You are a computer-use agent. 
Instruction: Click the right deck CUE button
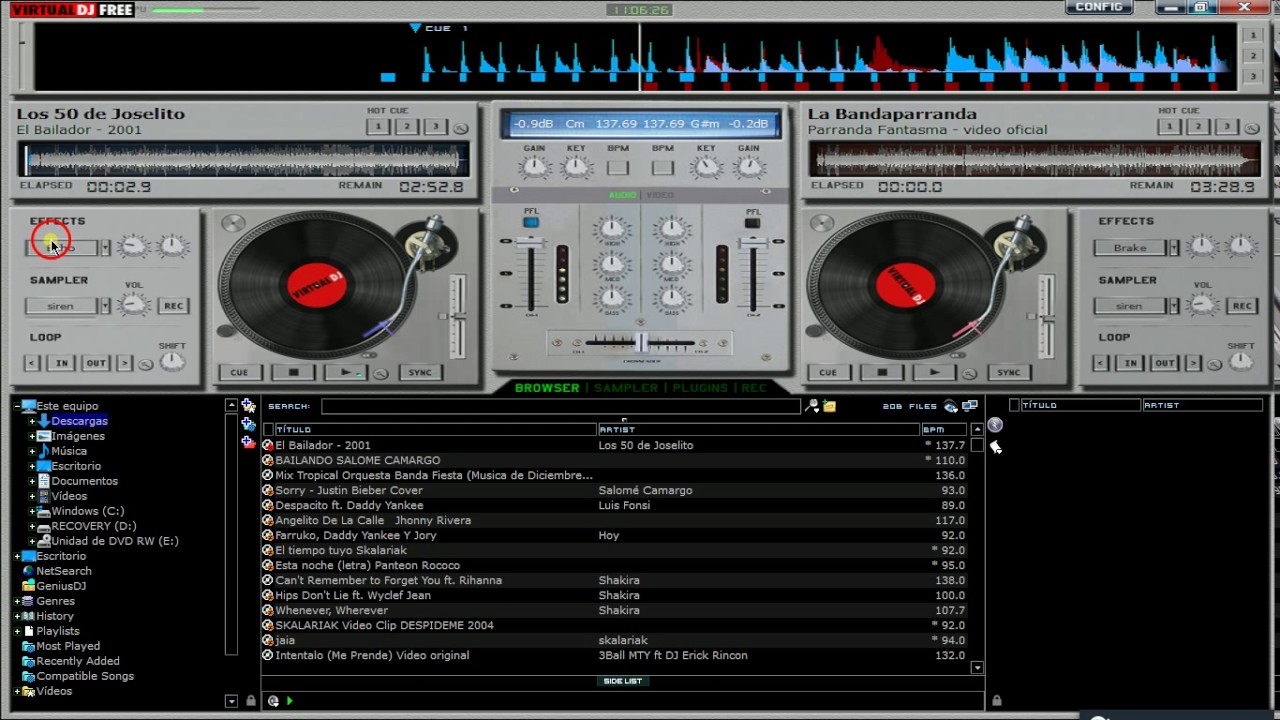[828, 373]
